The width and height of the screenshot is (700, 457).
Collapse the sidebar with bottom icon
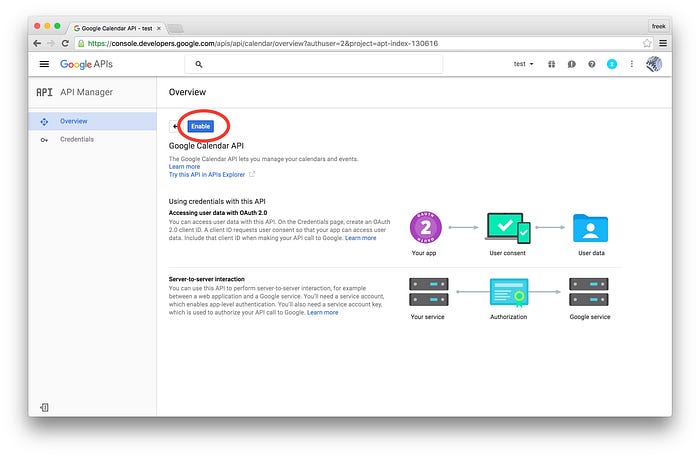tap(44, 407)
